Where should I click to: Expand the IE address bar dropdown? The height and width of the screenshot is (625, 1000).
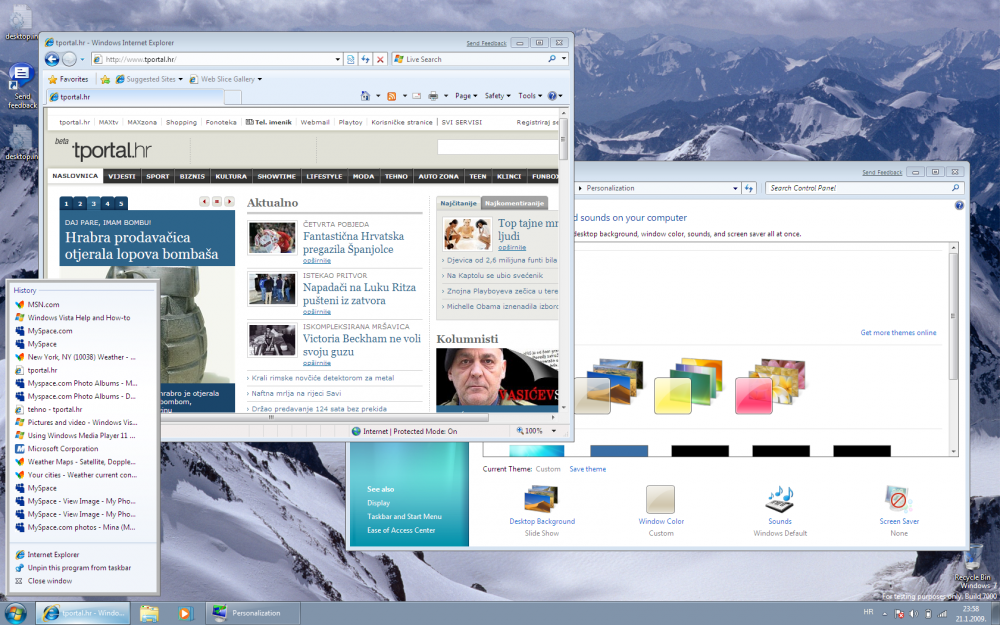point(337,59)
